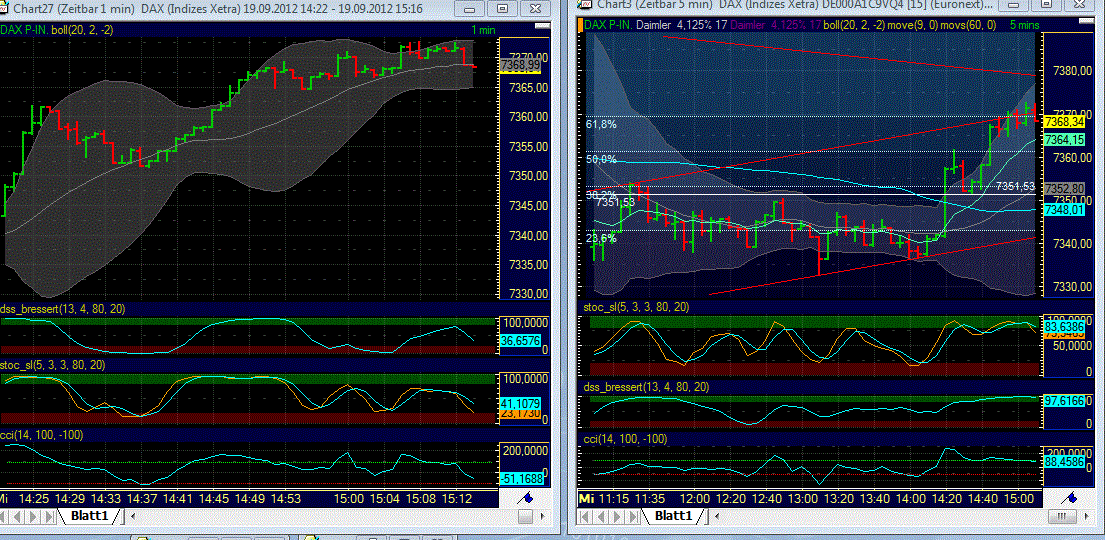Screen dimensions: 1105x540
Task: Click the 83,6386 stochastic value in Chart3
Action: [1064, 328]
